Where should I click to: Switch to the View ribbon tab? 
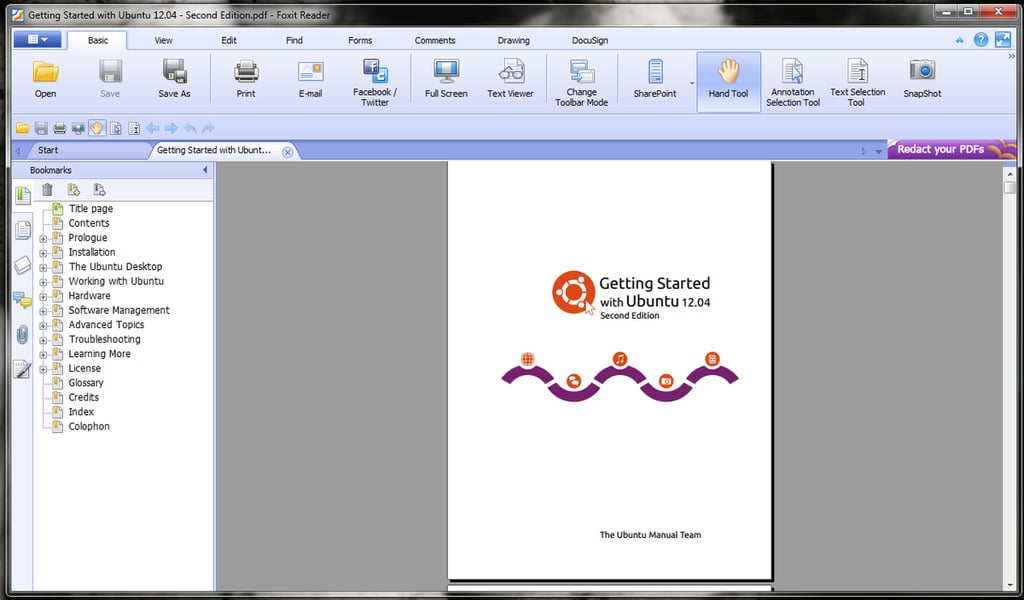pyautogui.click(x=163, y=40)
